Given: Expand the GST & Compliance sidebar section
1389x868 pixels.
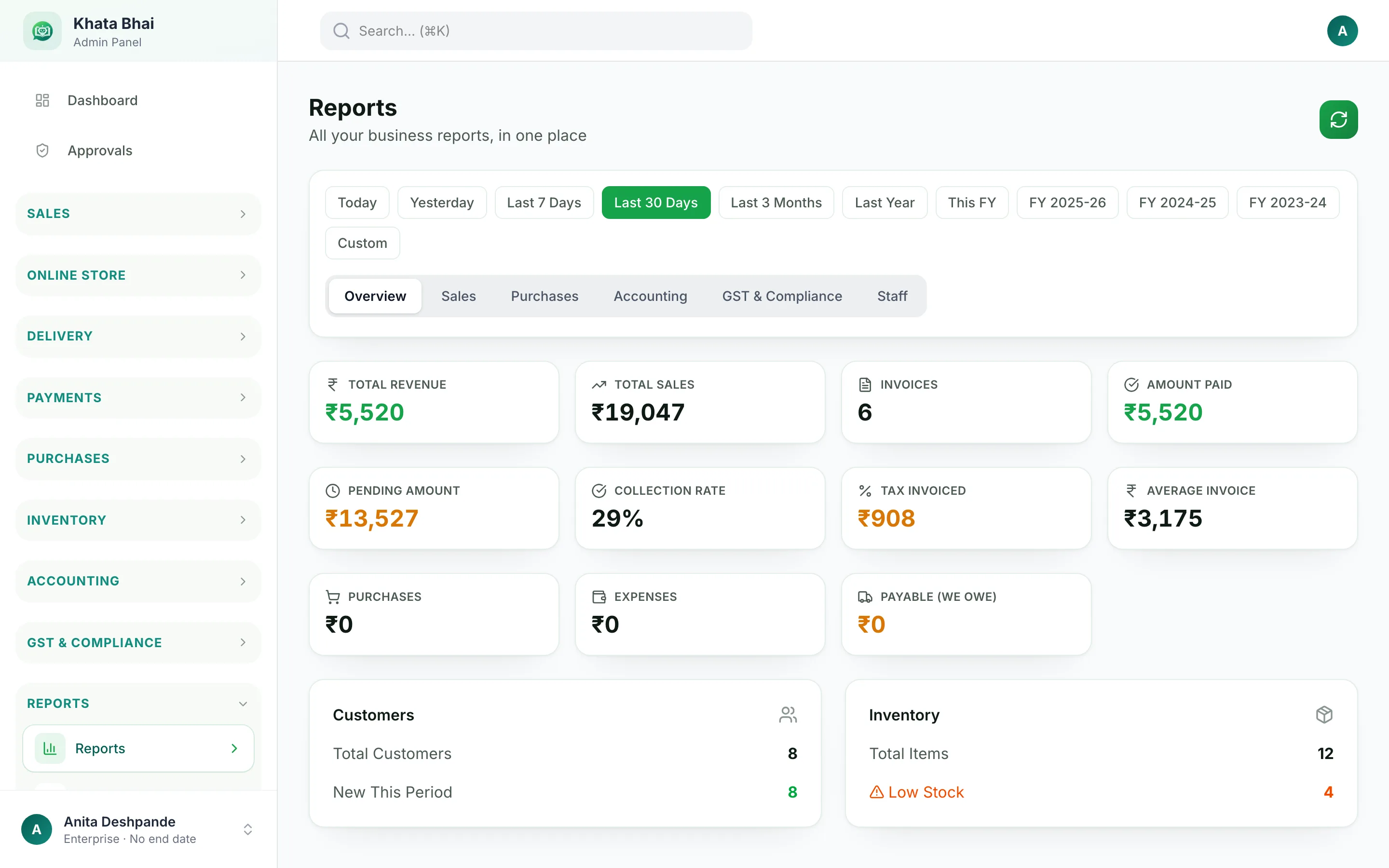Looking at the screenshot, I should pos(138,642).
